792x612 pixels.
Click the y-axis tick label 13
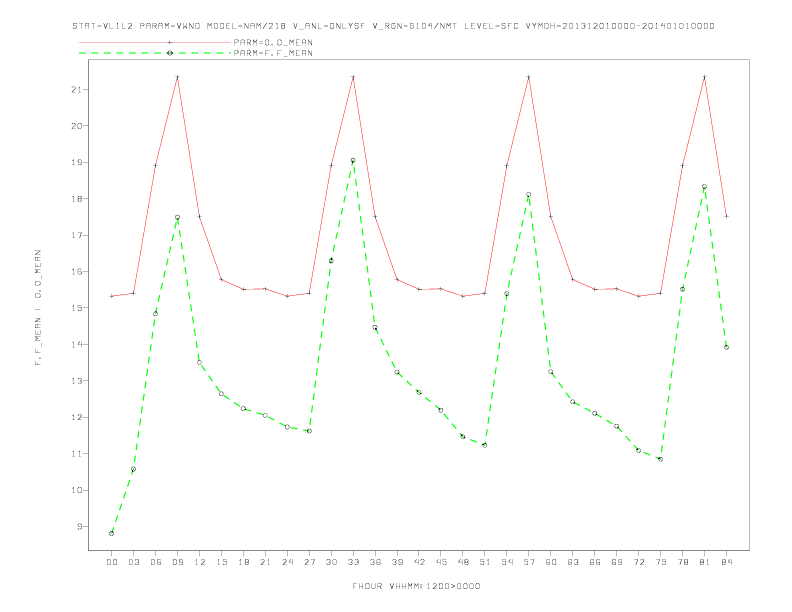(76, 381)
